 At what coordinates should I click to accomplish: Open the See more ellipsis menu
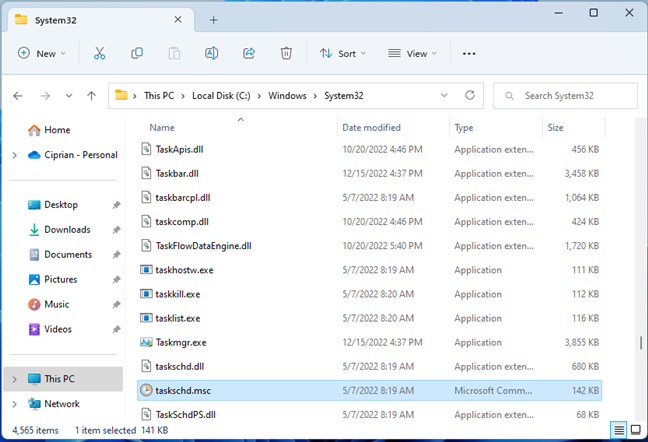pos(469,54)
